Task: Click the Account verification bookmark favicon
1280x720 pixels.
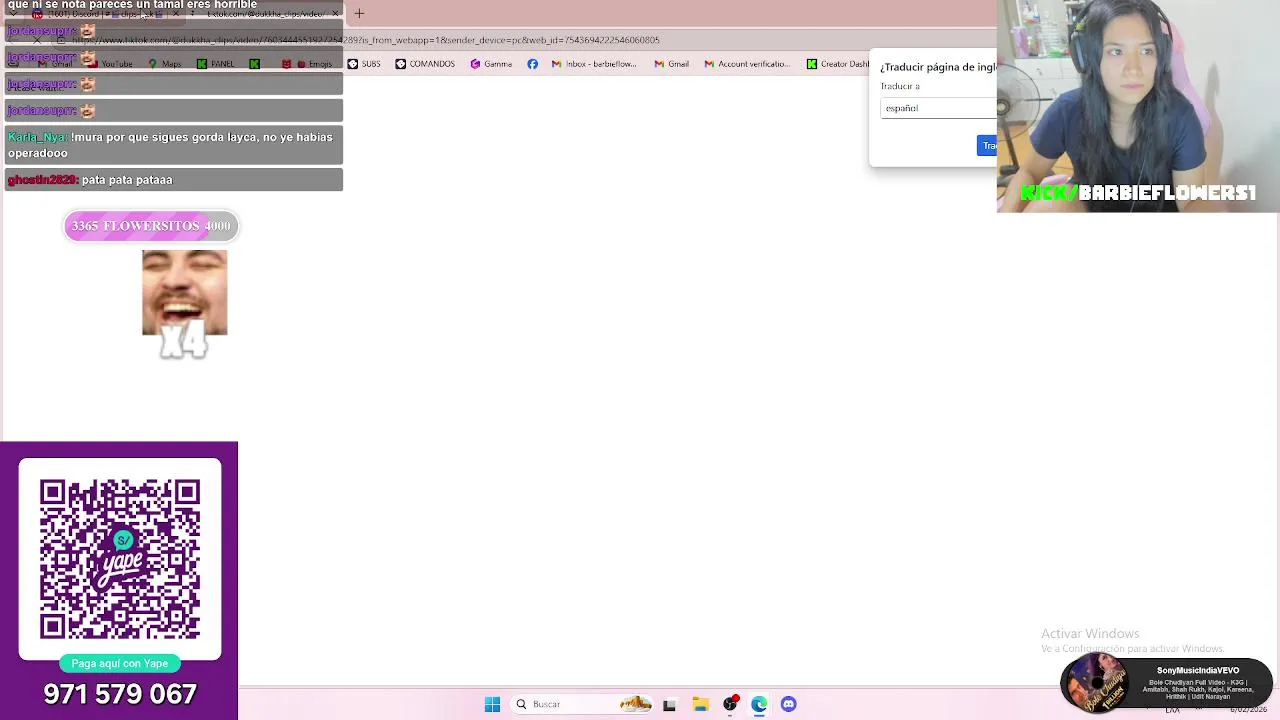Action: [x=708, y=64]
